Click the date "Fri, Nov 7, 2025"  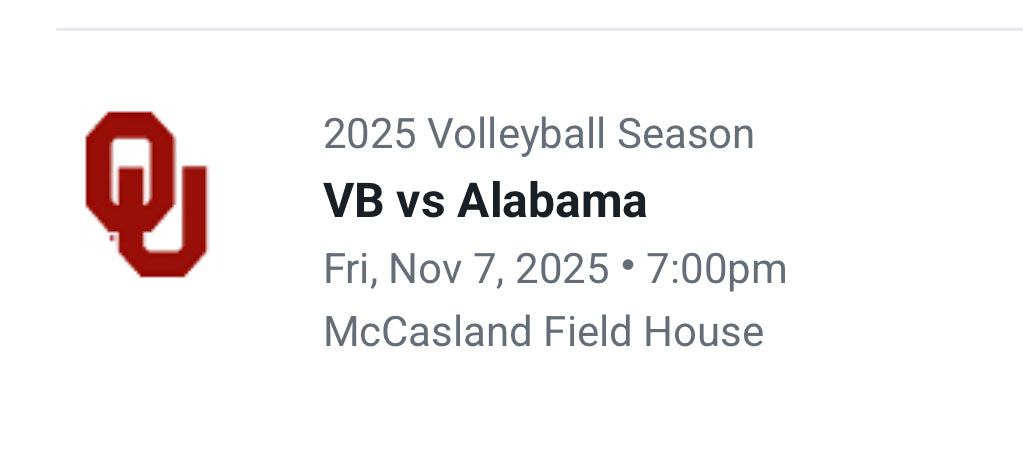[x=466, y=268]
